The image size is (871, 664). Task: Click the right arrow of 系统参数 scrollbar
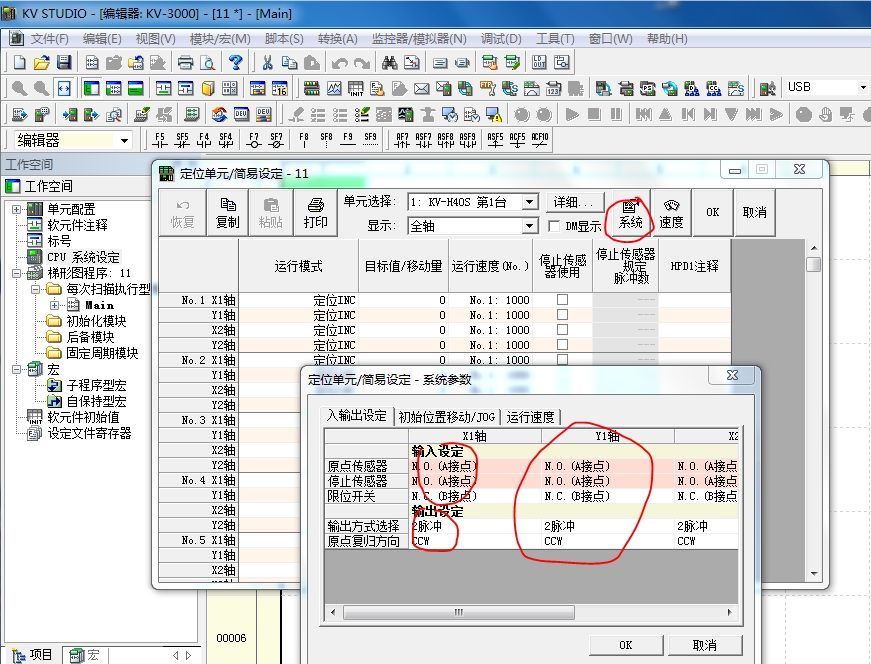pos(729,612)
